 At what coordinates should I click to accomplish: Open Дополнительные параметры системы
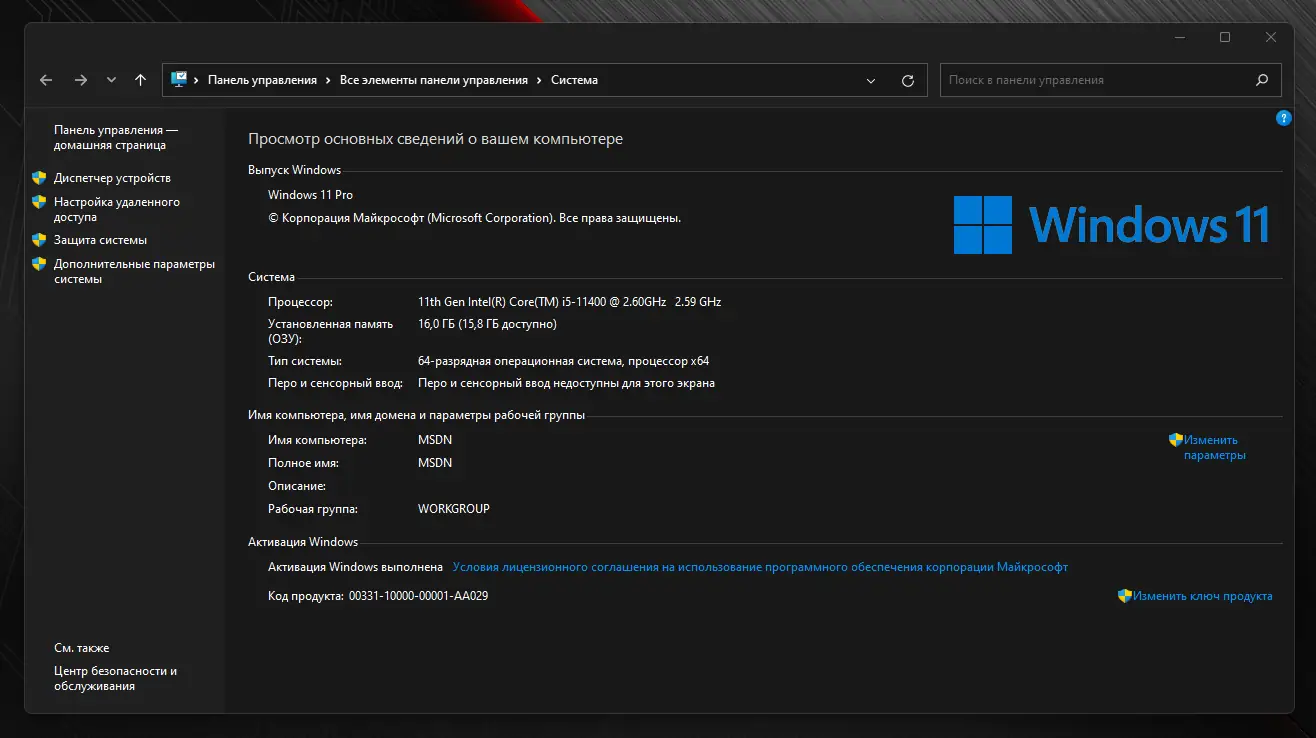[x=134, y=272]
